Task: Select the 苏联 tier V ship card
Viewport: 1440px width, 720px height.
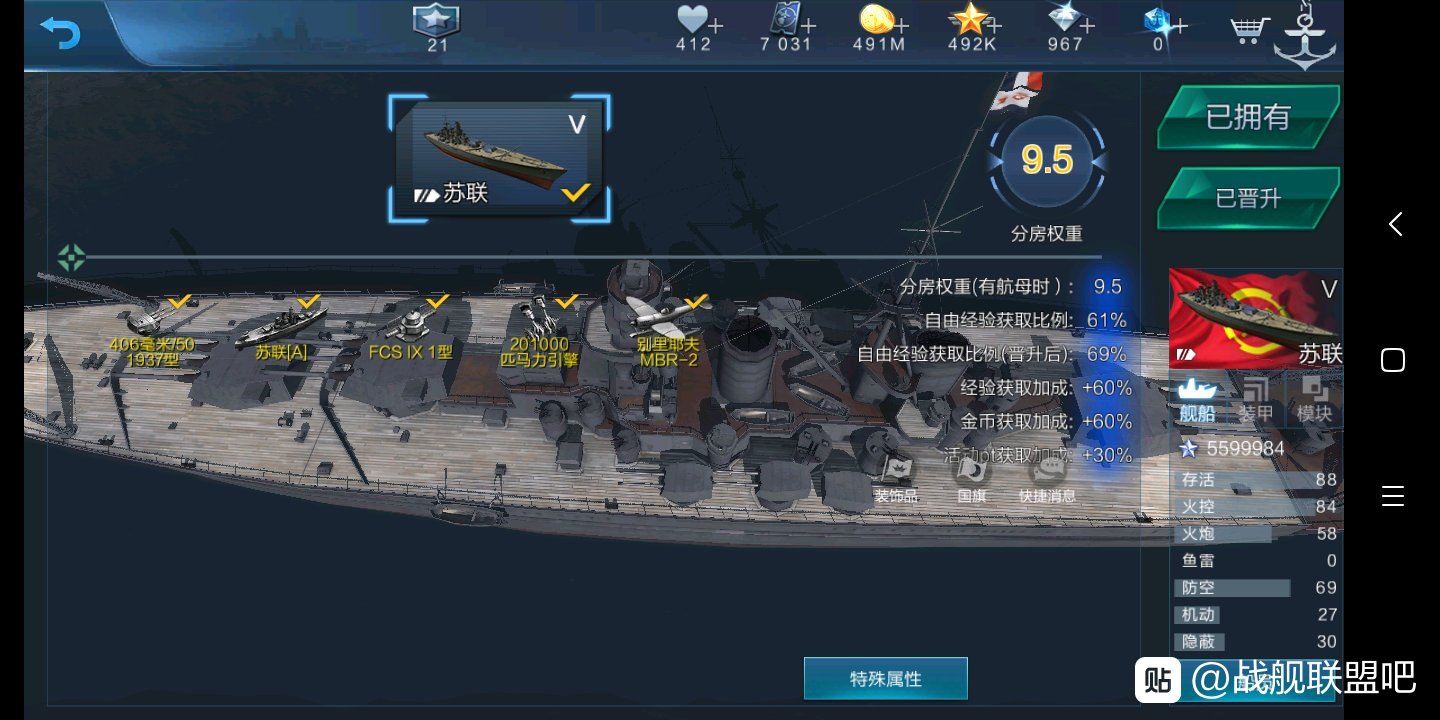Action: tap(499, 158)
